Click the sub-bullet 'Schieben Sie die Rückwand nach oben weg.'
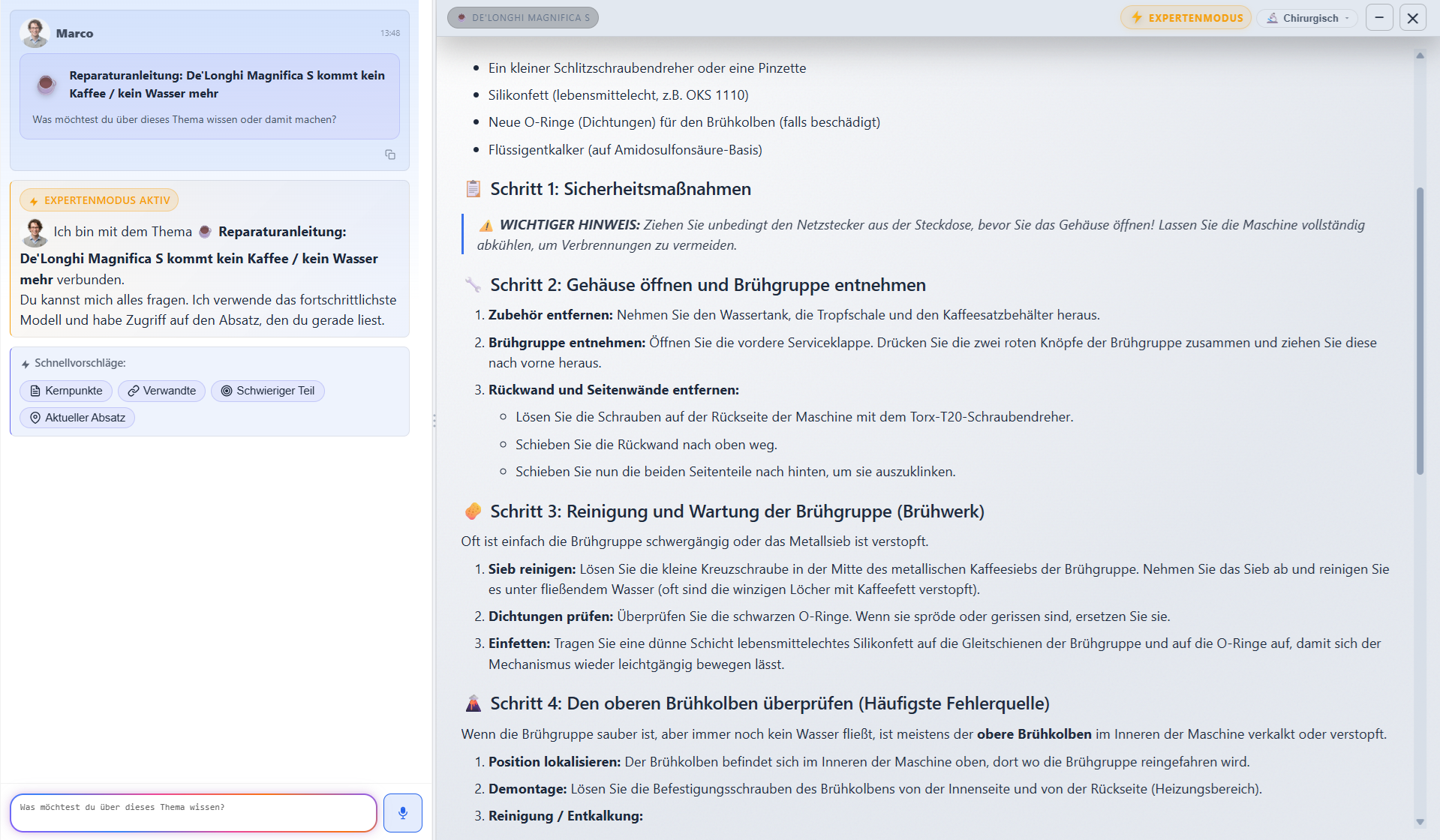1440x840 pixels. pos(646,445)
